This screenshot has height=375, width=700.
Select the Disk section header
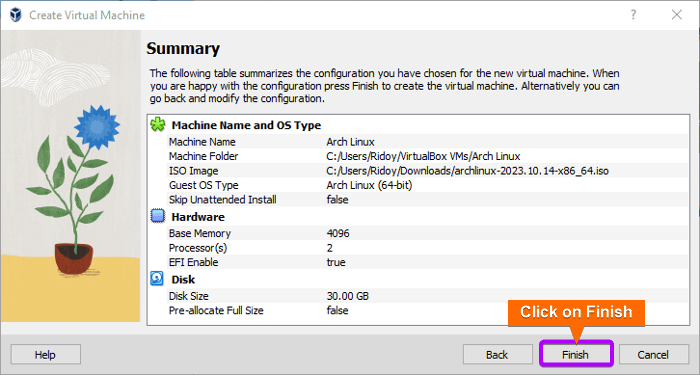[183, 279]
